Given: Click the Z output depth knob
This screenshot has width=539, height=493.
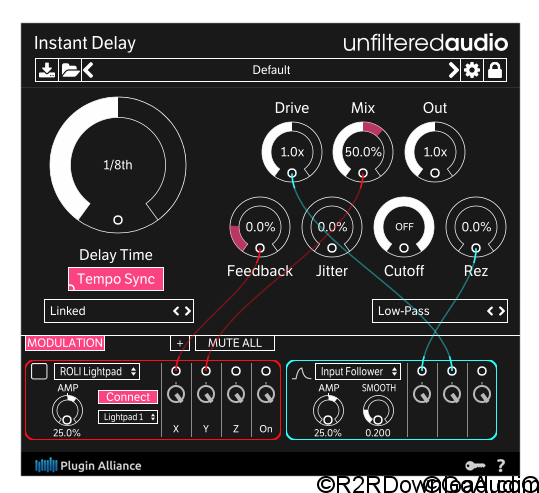Looking at the screenshot, I should pos(236,394).
